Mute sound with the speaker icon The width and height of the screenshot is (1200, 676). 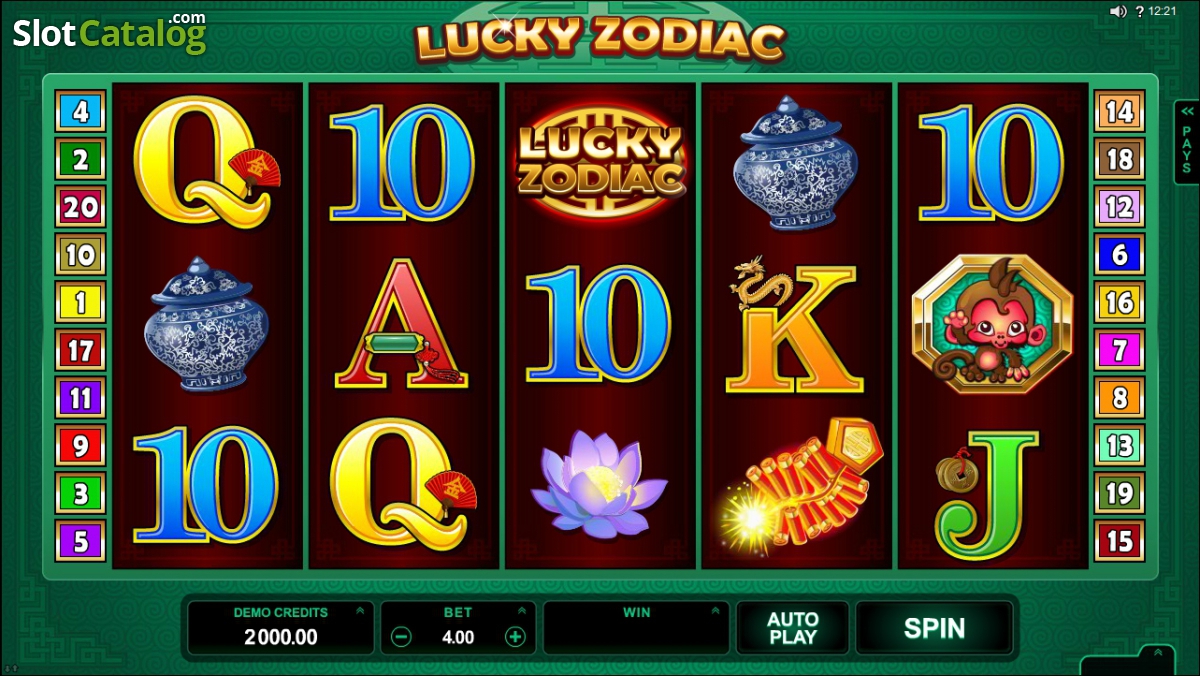pos(1118,12)
